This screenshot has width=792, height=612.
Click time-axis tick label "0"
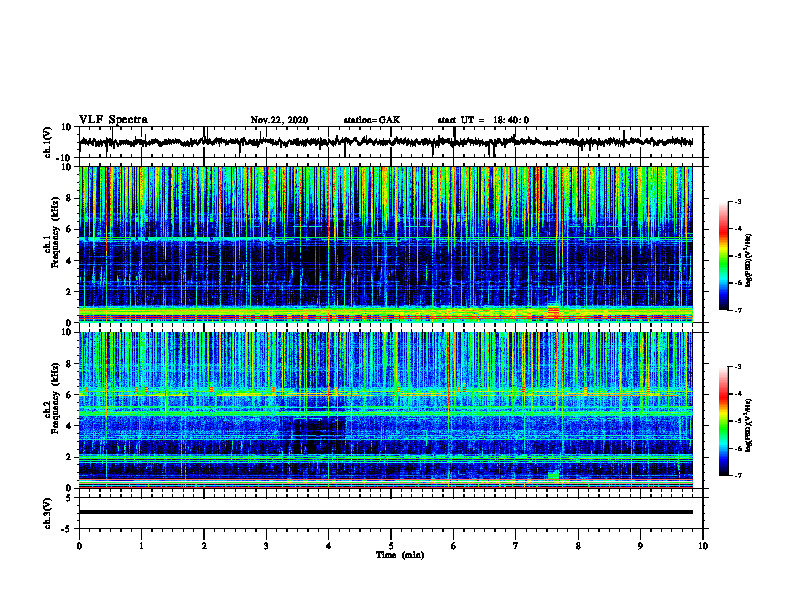79,546
